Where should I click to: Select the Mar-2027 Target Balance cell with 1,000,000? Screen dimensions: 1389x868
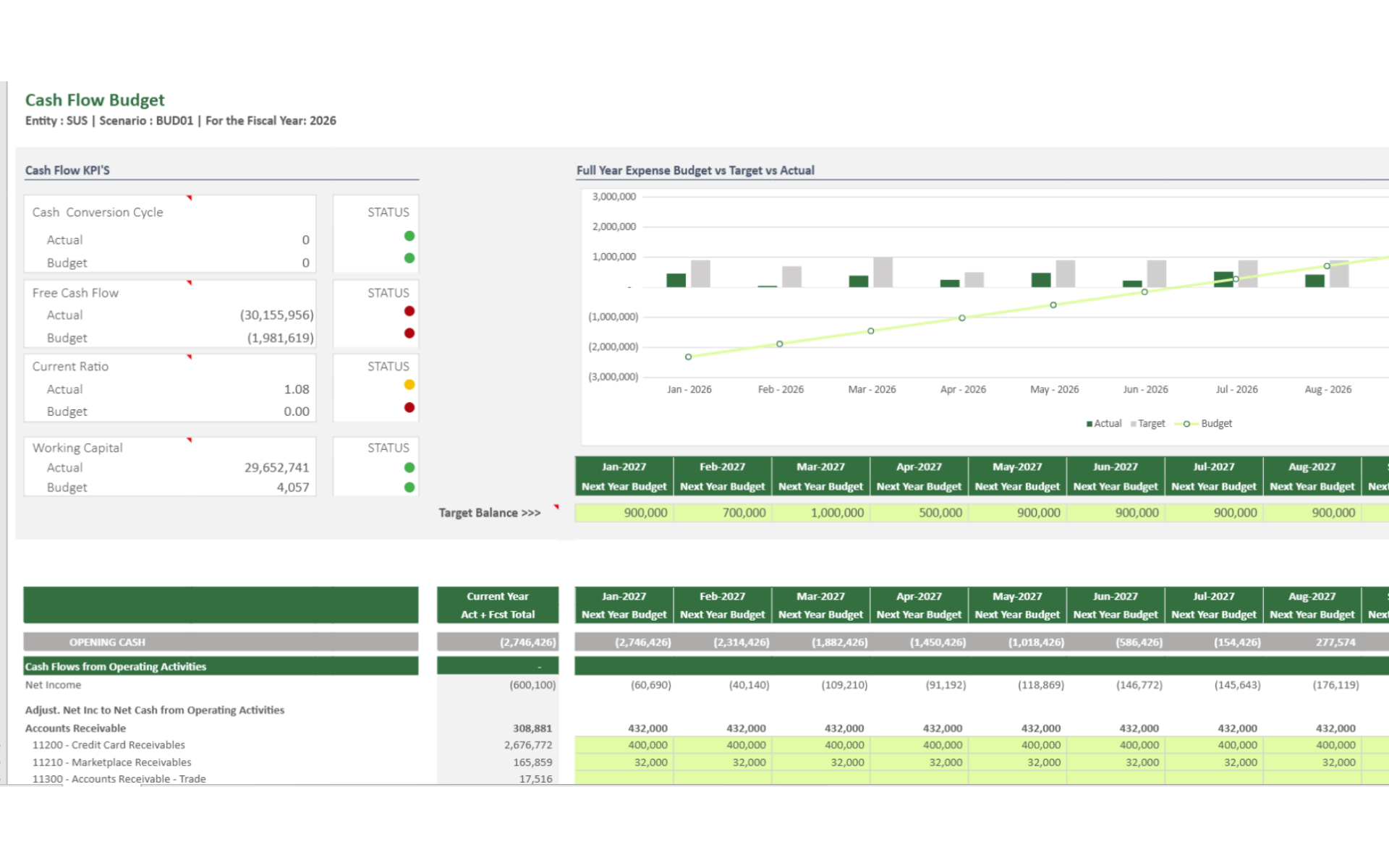click(x=820, y=513)
